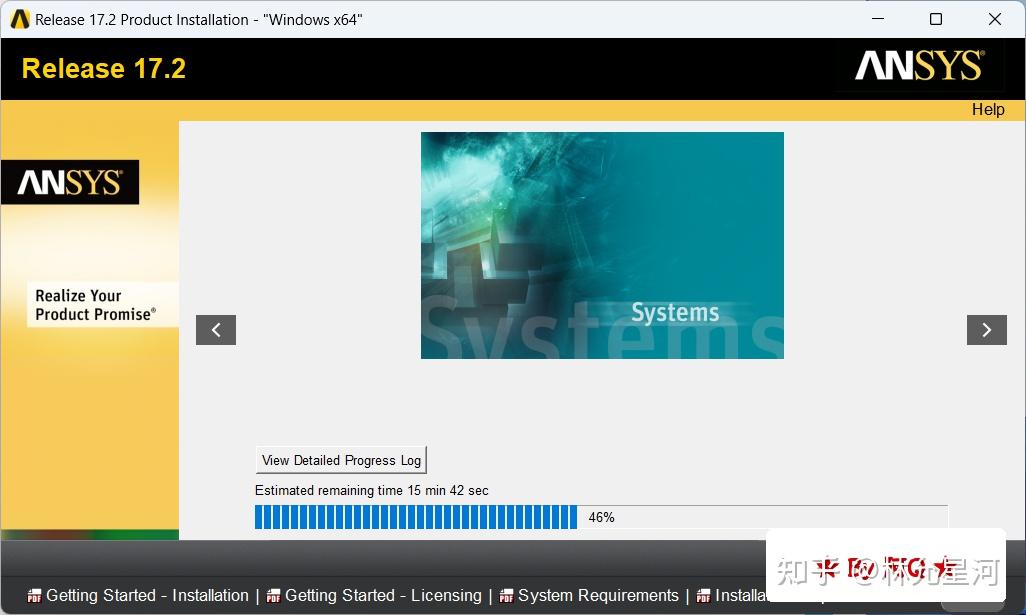Click the Systems banner image

coord(602,245)
